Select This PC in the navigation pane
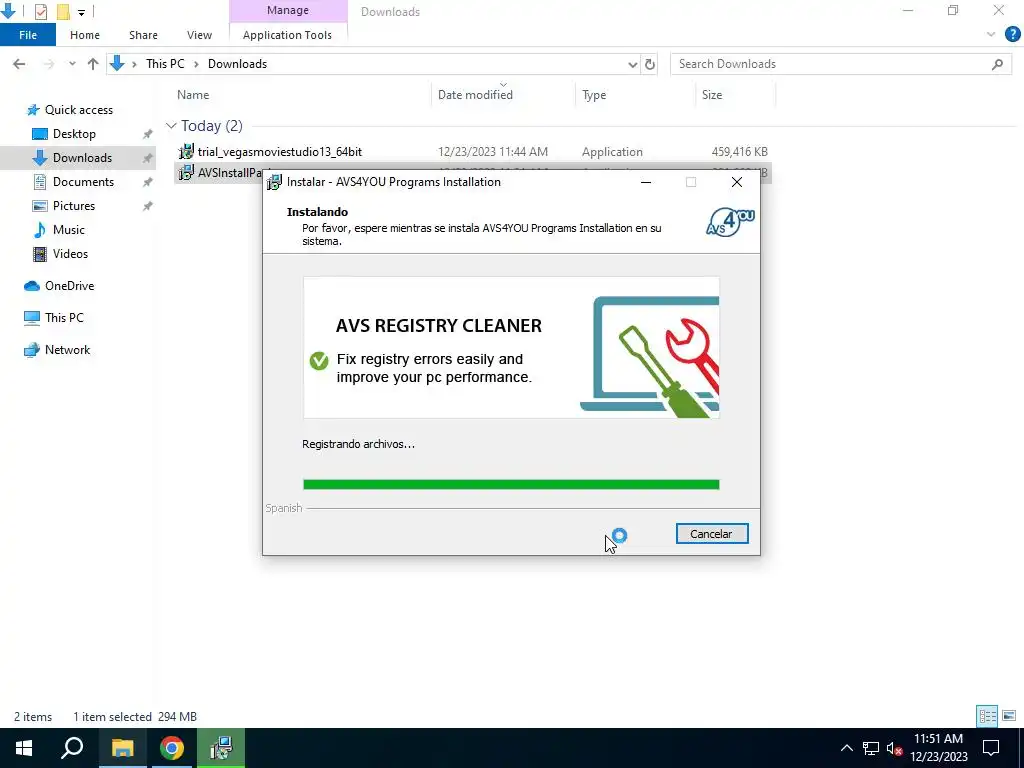 pyautogui.click(x=64, y=318)
